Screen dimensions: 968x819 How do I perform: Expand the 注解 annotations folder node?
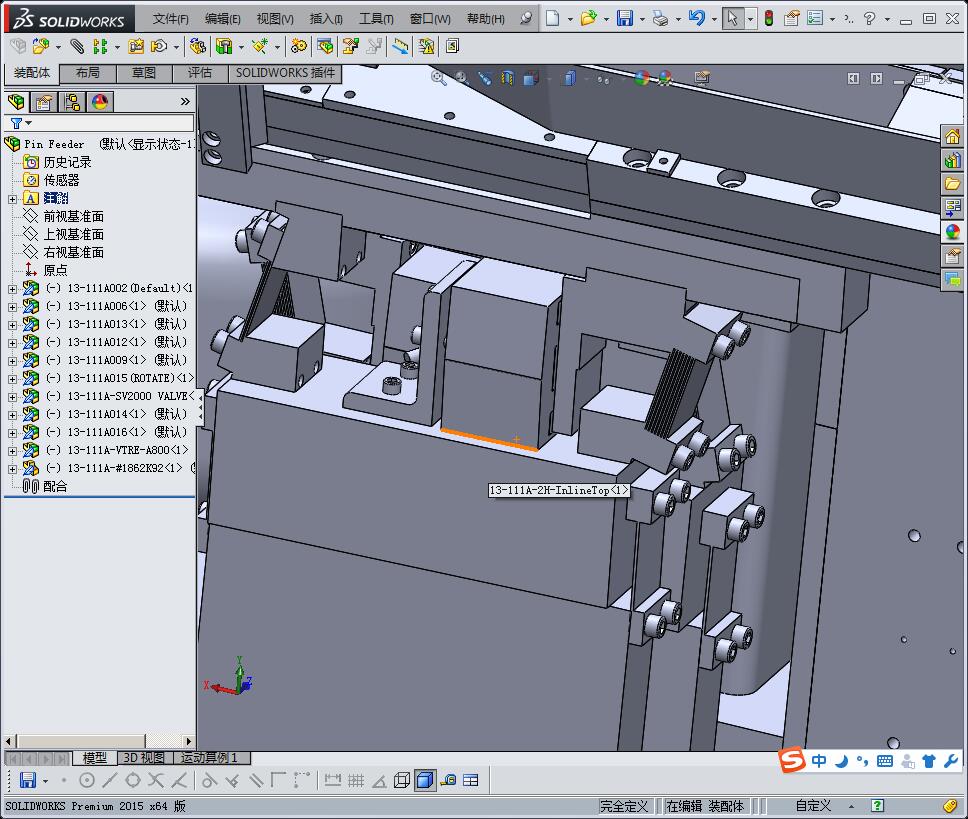tap(12, 199)
